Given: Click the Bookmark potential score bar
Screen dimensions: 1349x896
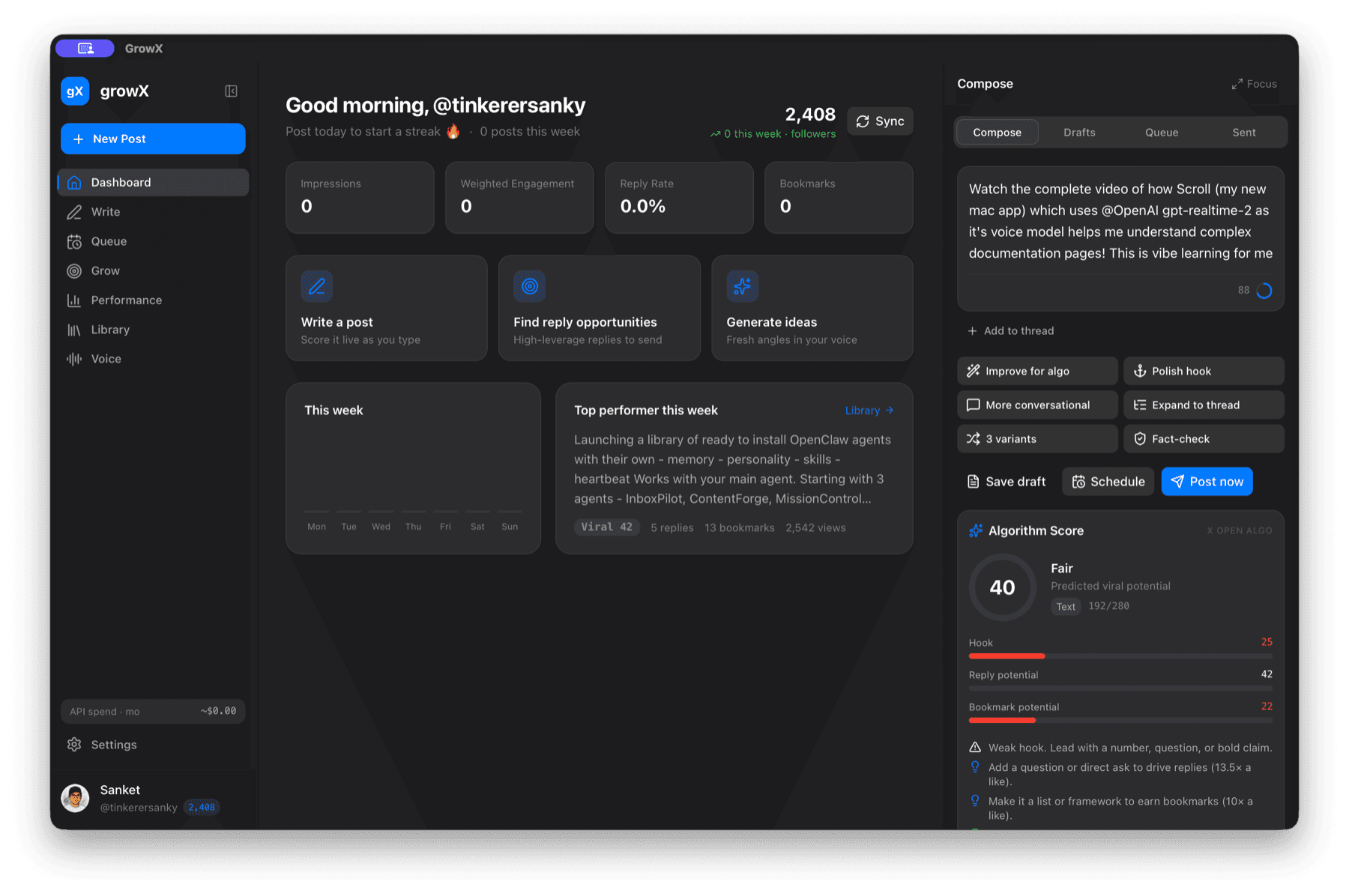Looking at the screenshot, I should pos(1120,721).
